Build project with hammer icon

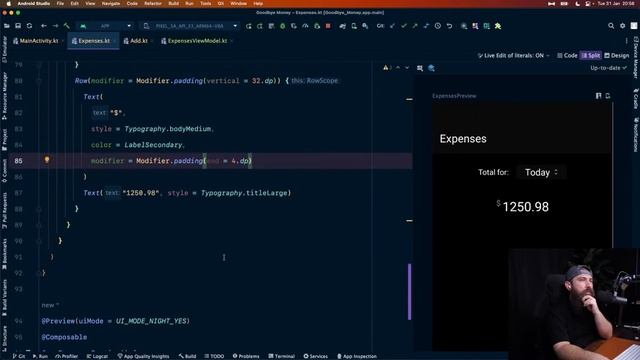point(67,26)
